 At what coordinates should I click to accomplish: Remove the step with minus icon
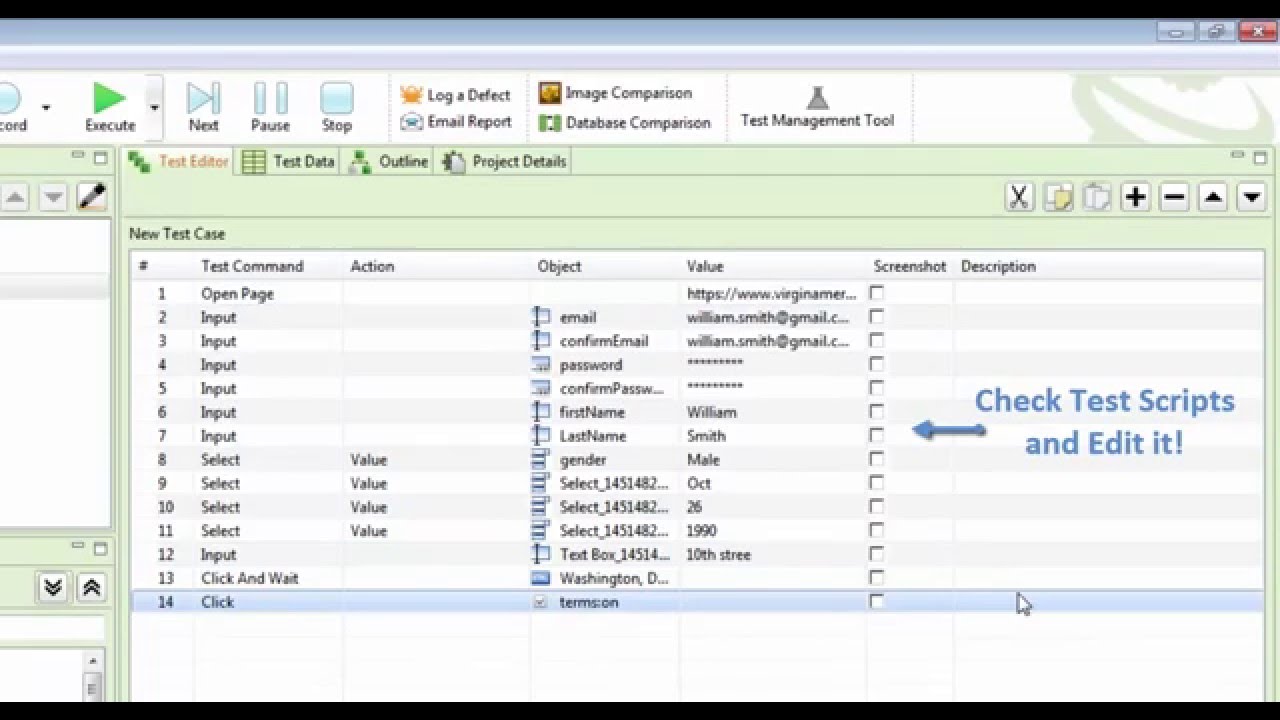(1174, 197)
